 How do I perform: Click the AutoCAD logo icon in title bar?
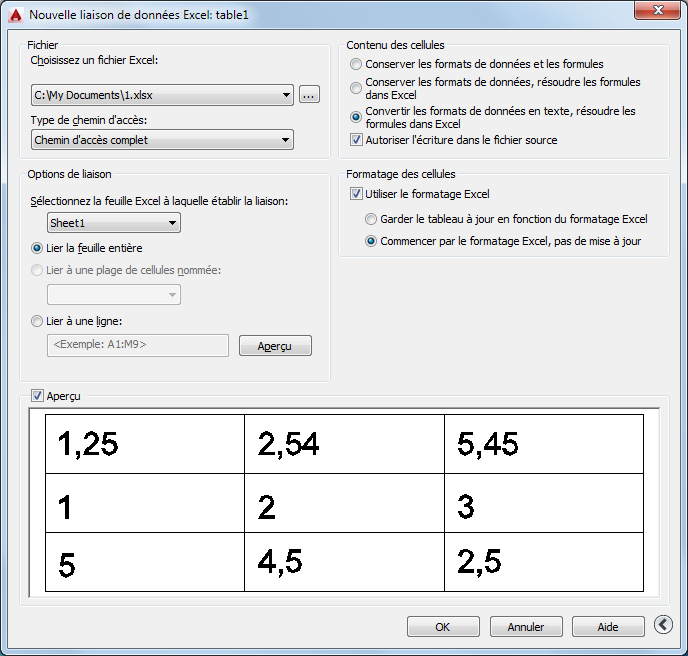(16, 15)
